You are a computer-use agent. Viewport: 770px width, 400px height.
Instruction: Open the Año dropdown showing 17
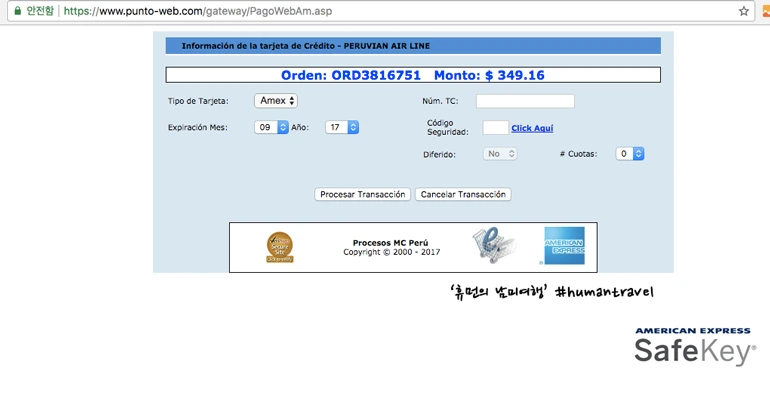pos(342,127)
